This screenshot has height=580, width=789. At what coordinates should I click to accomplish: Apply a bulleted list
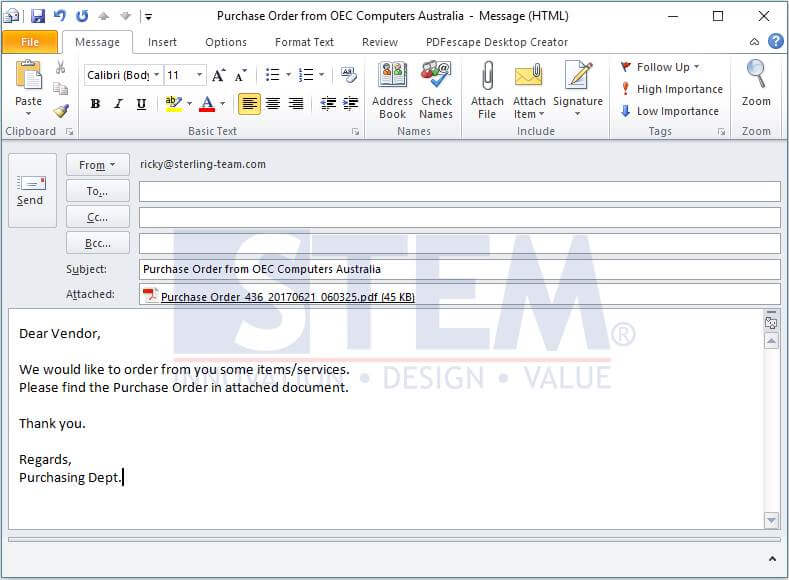point(272,75)
